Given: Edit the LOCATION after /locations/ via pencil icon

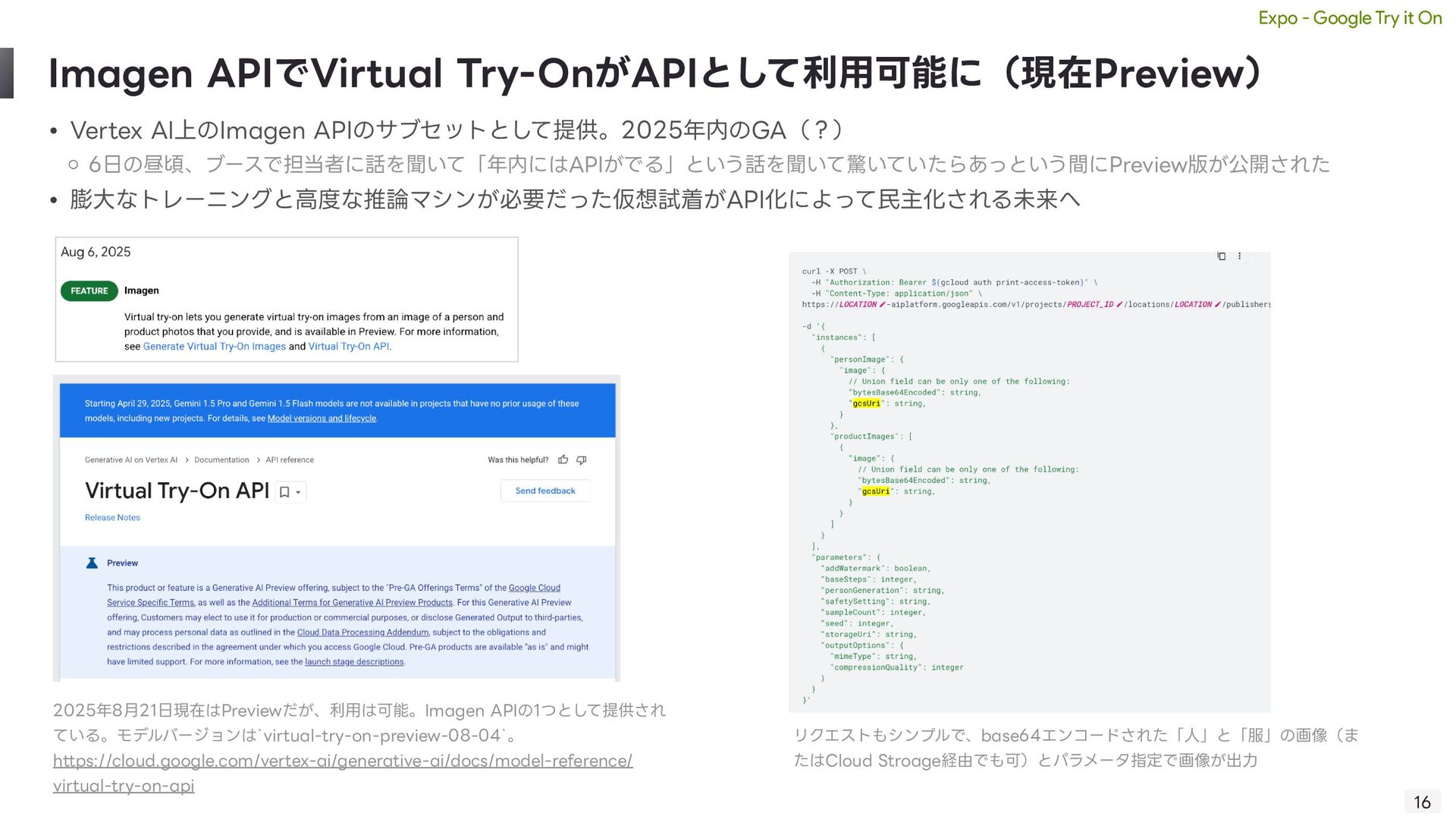Looking at the screenshot, I should tap(1217, 304).
